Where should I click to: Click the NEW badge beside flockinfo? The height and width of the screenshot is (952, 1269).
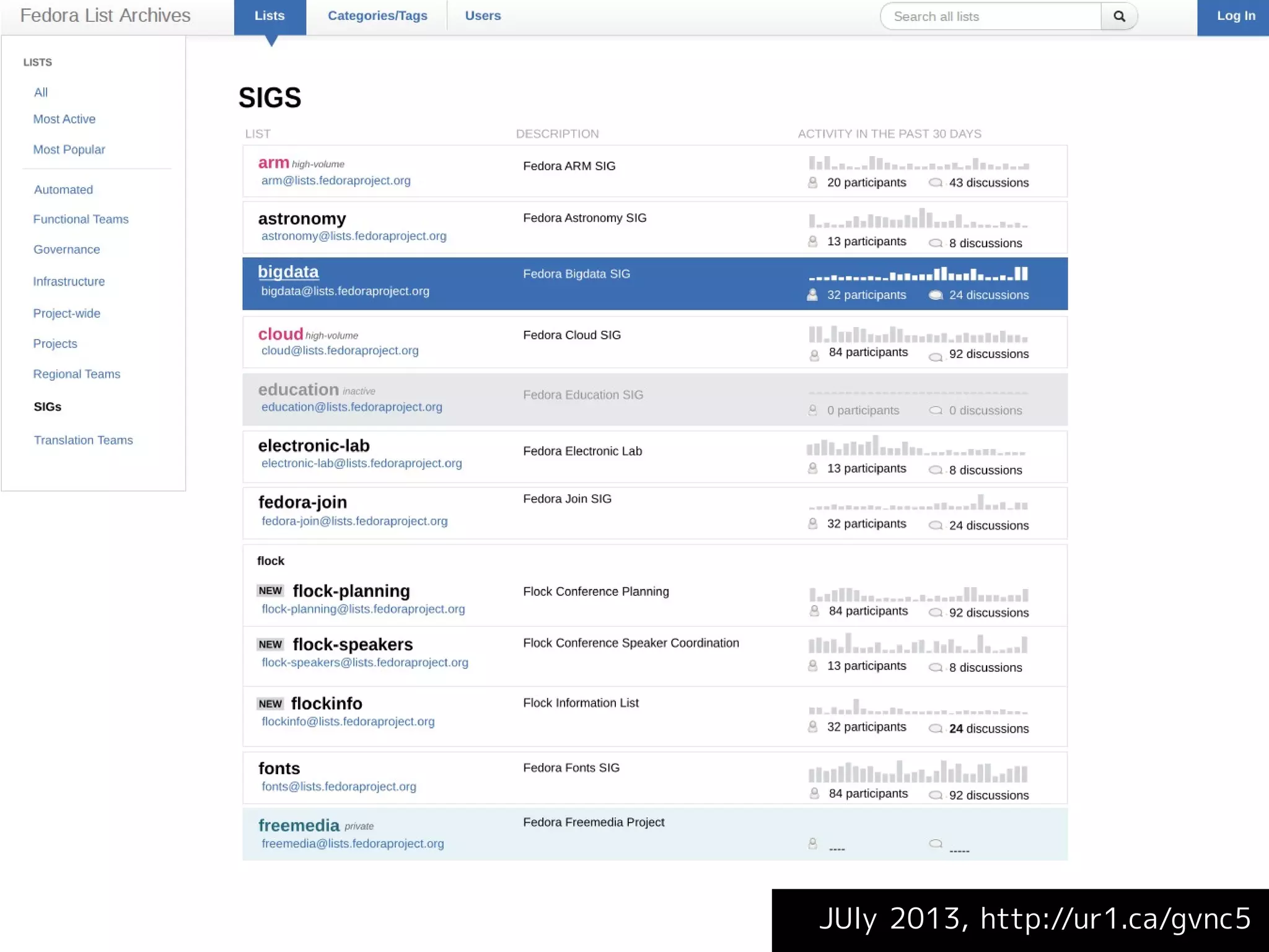(x=270, y=704)
